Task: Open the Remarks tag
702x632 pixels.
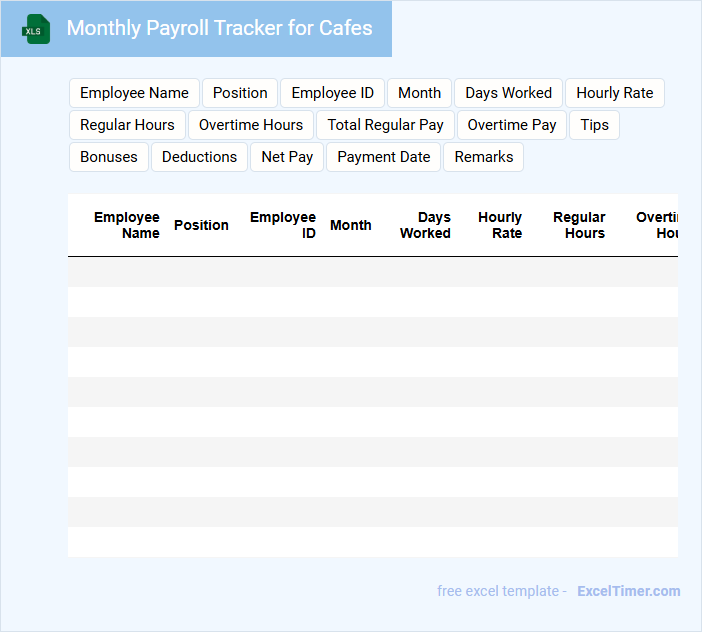Action: point(484,157)
